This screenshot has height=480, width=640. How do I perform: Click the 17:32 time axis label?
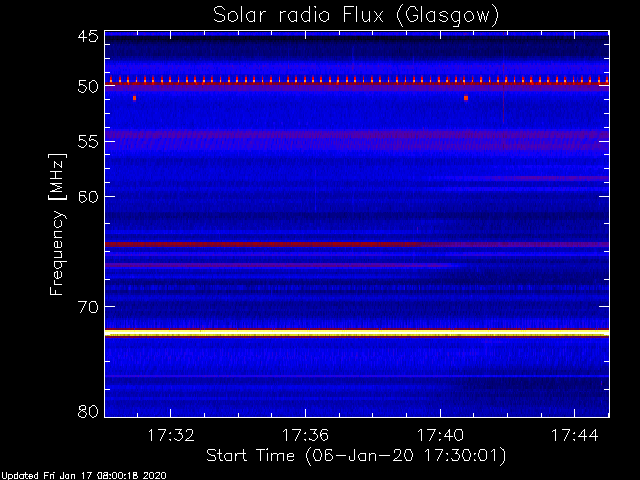(171, 436)
